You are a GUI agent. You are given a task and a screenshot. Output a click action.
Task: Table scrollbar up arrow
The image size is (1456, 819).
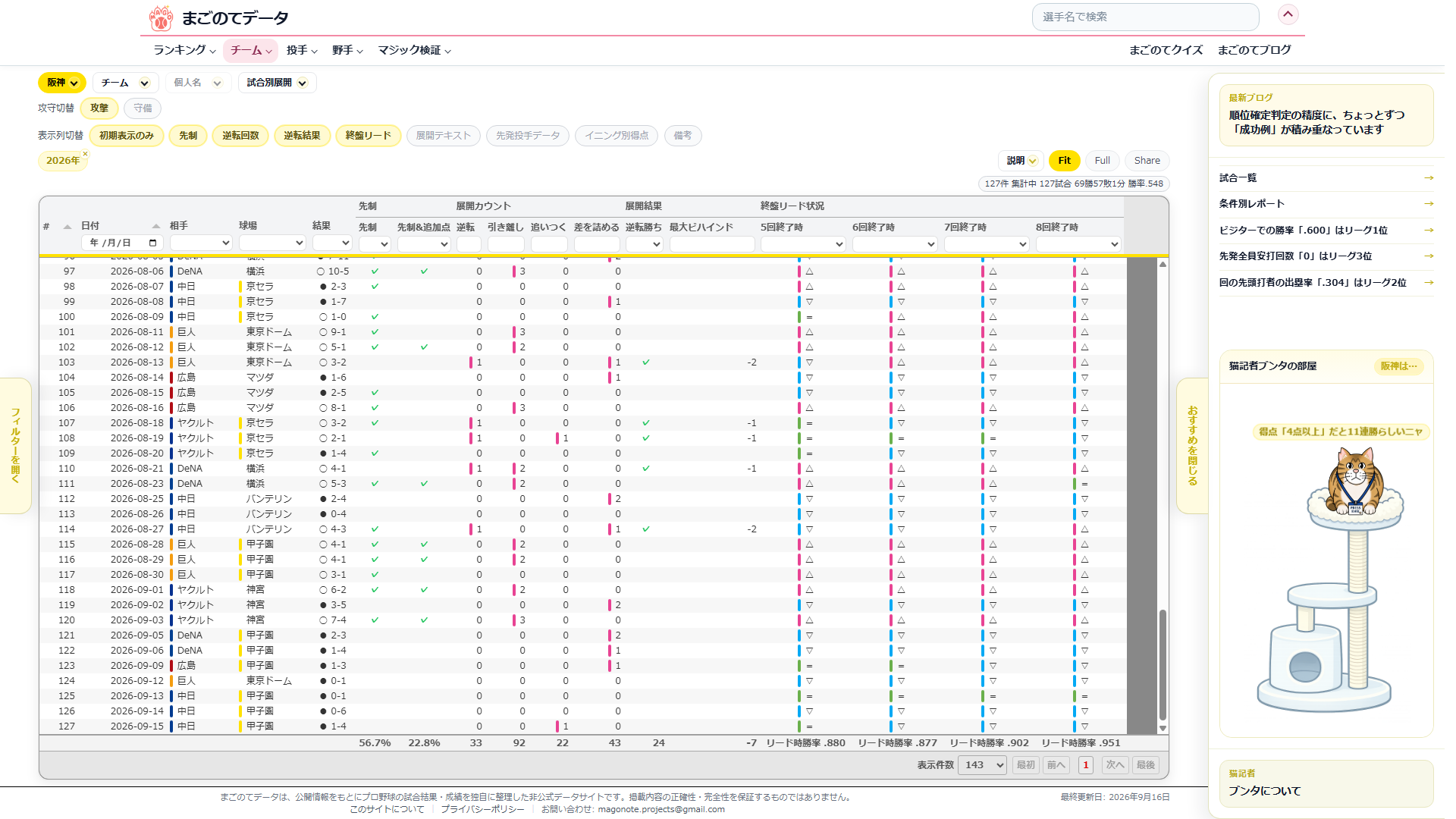[1163, 265]
